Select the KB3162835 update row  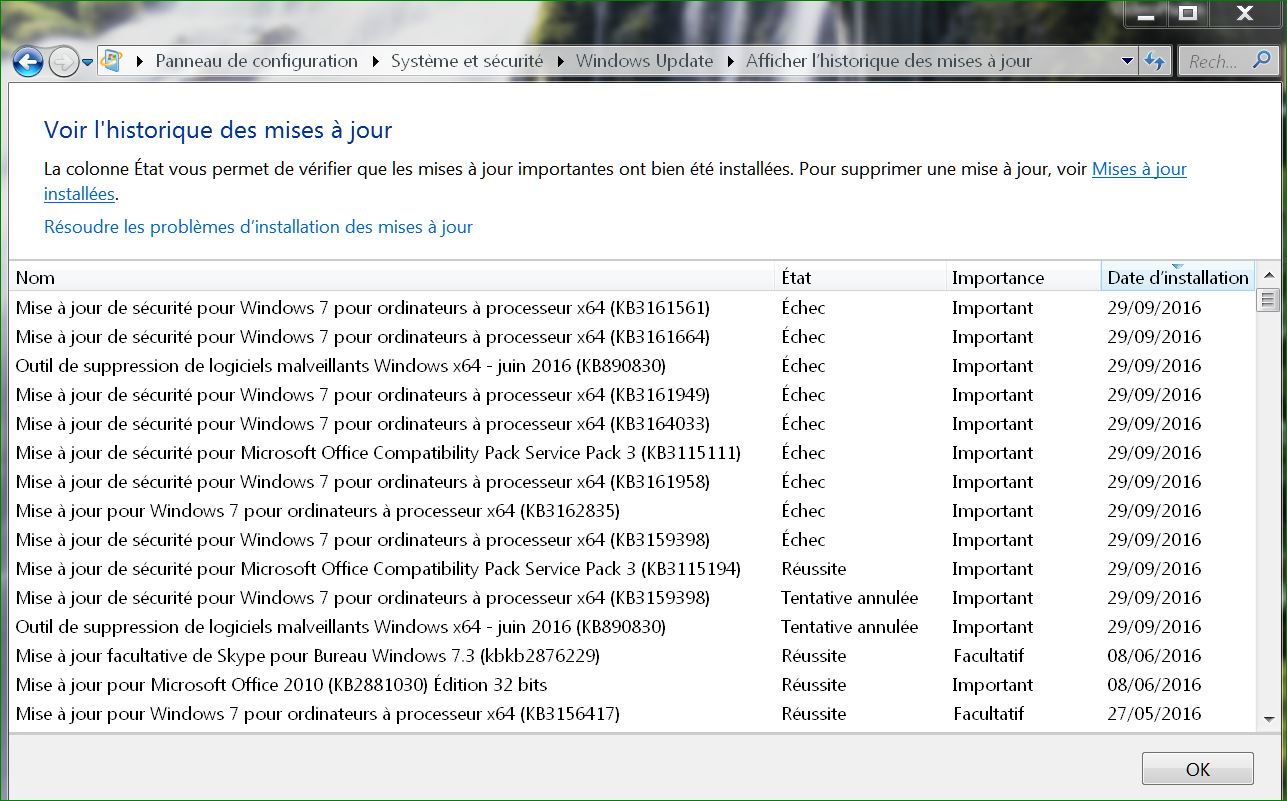click(x=632, y=510)
